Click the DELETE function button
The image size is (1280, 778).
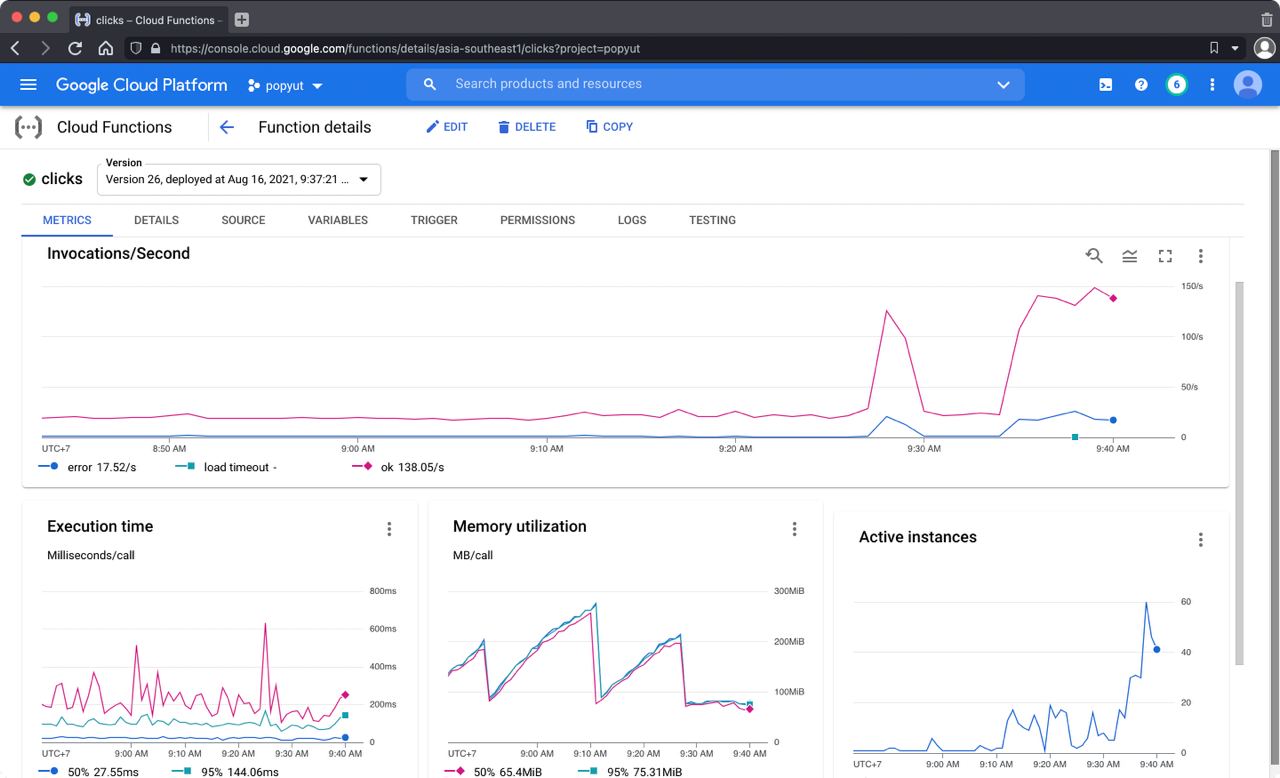[x=527, y=126]
